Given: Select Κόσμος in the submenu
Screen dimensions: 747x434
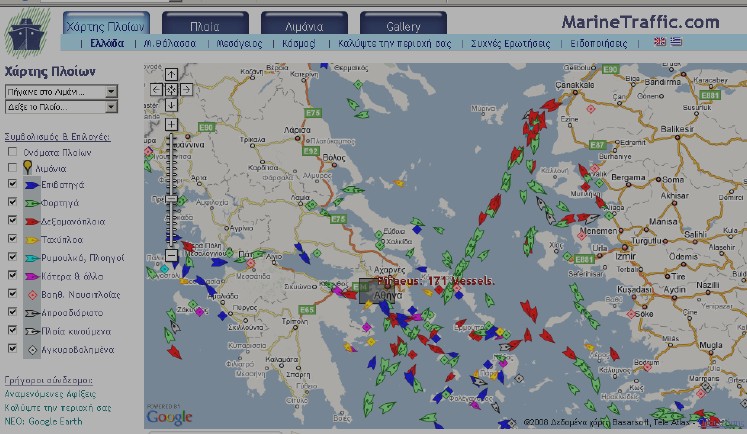Looking at the screenshot, I should point(299,43).
